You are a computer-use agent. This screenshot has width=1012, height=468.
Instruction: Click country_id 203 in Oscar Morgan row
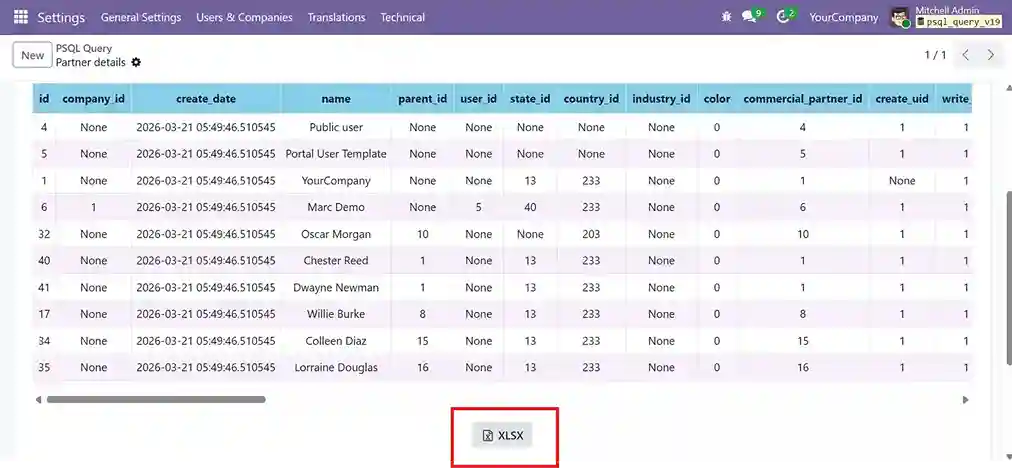click(x=591, y=234)
